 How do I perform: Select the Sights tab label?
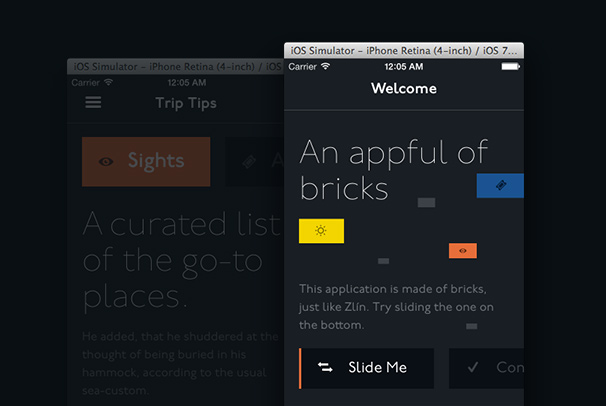155,162
